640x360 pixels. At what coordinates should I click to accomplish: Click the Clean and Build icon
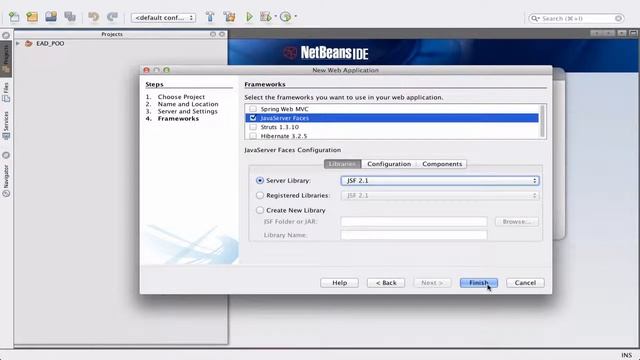pos(229,17)
